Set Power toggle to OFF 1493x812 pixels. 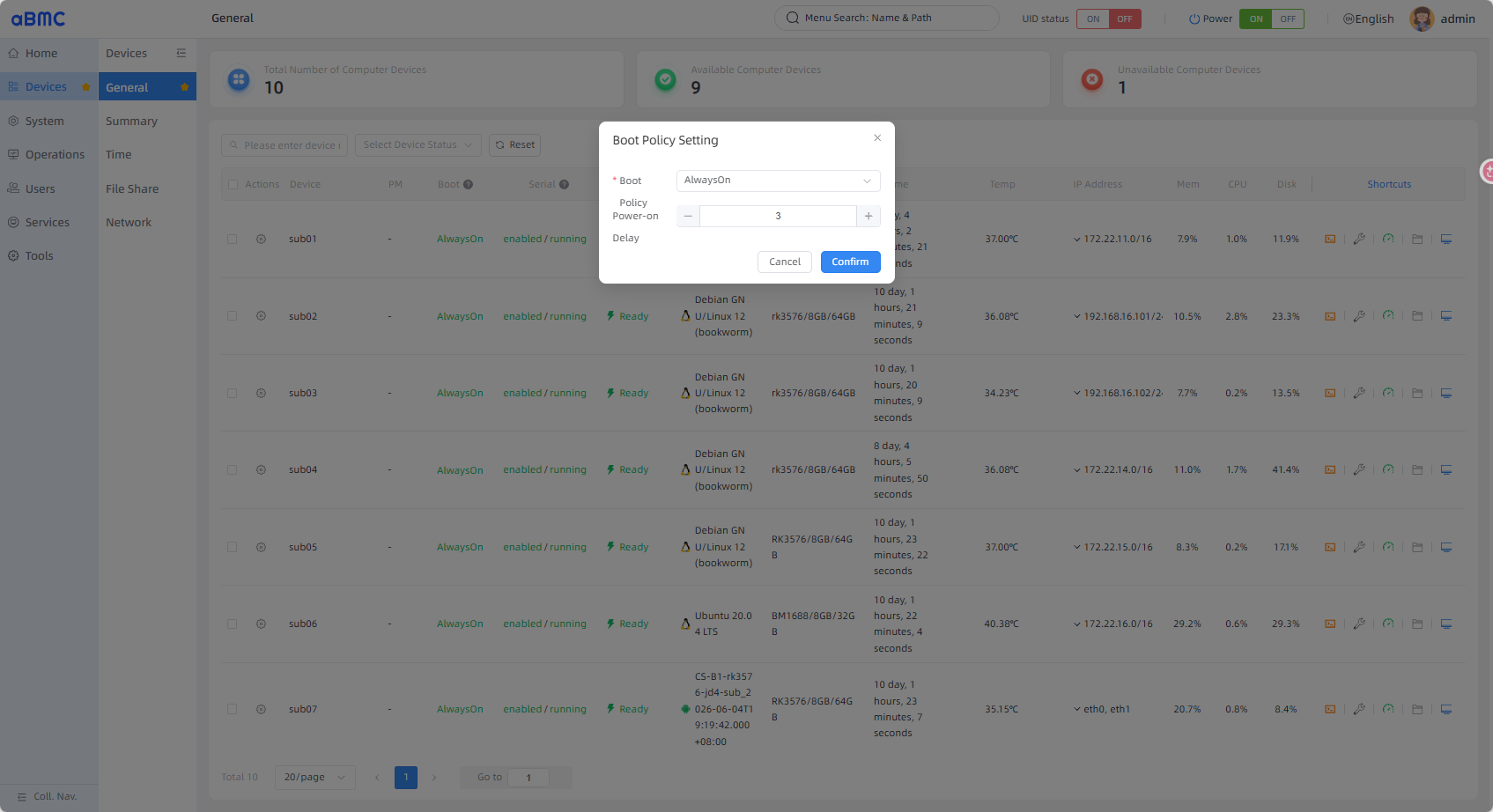[1288, 18]
